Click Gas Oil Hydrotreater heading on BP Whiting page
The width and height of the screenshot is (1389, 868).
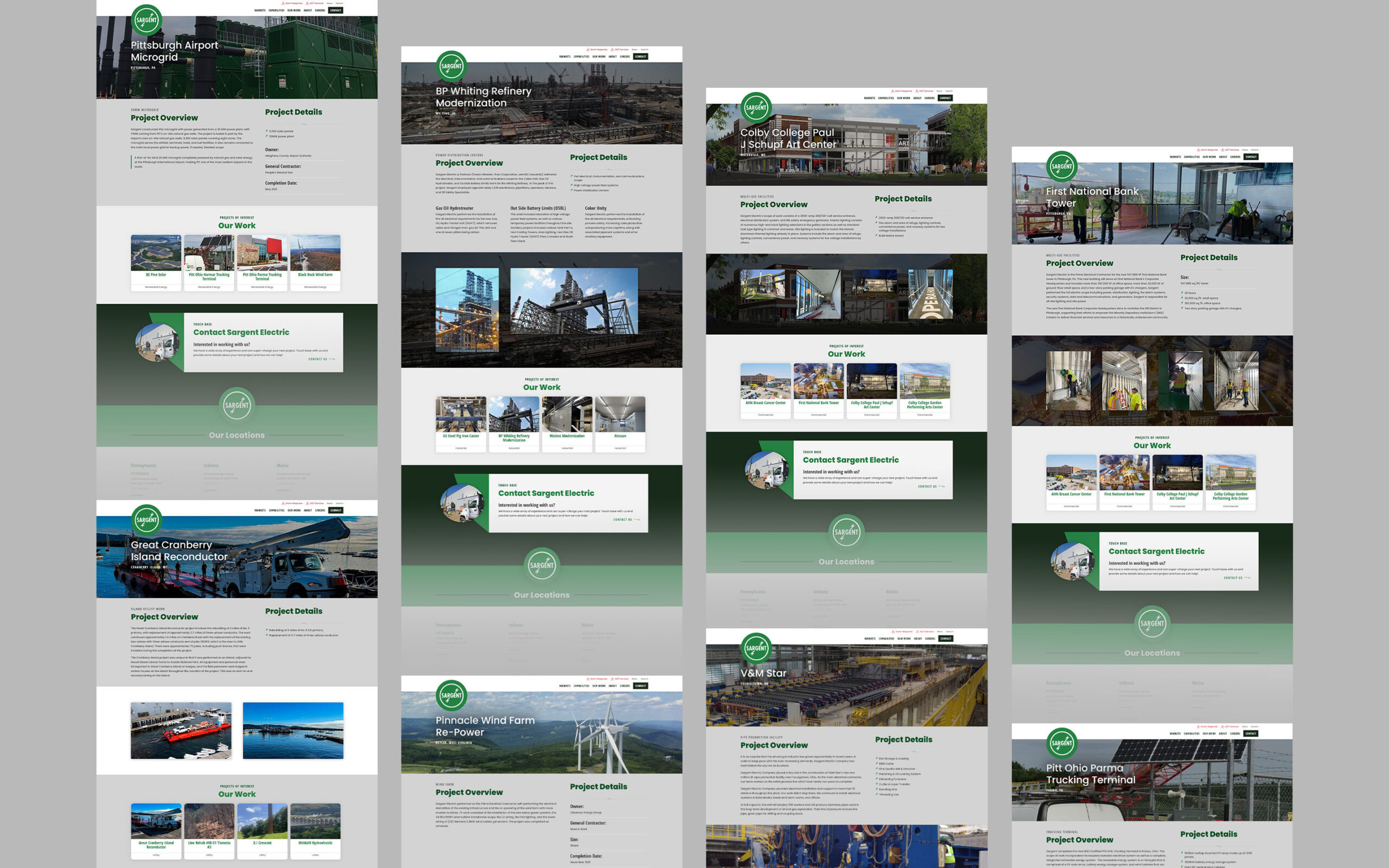click(x=455, y=208)
